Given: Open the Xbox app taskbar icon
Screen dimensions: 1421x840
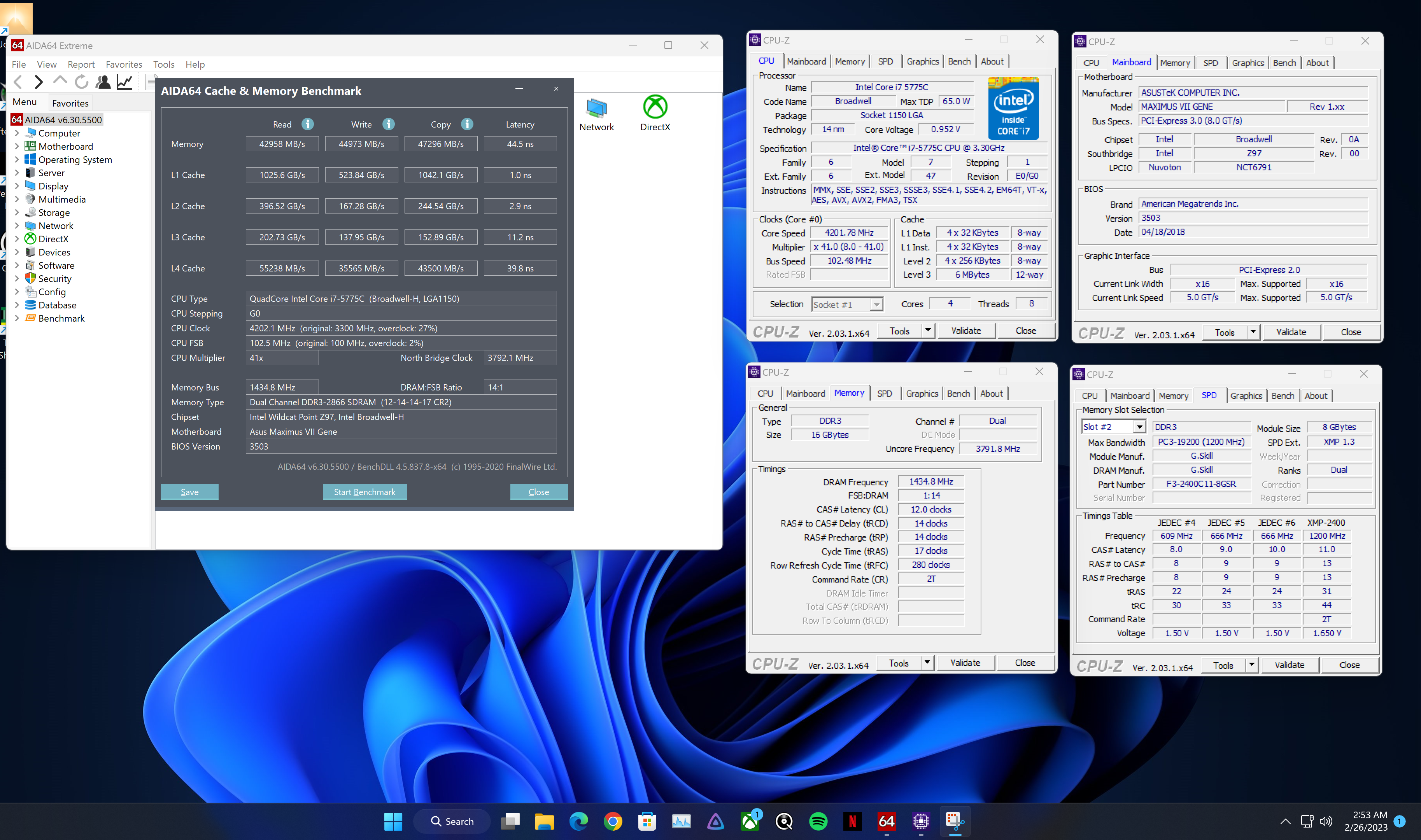Looking at the screenshot, I should [750, 821].
